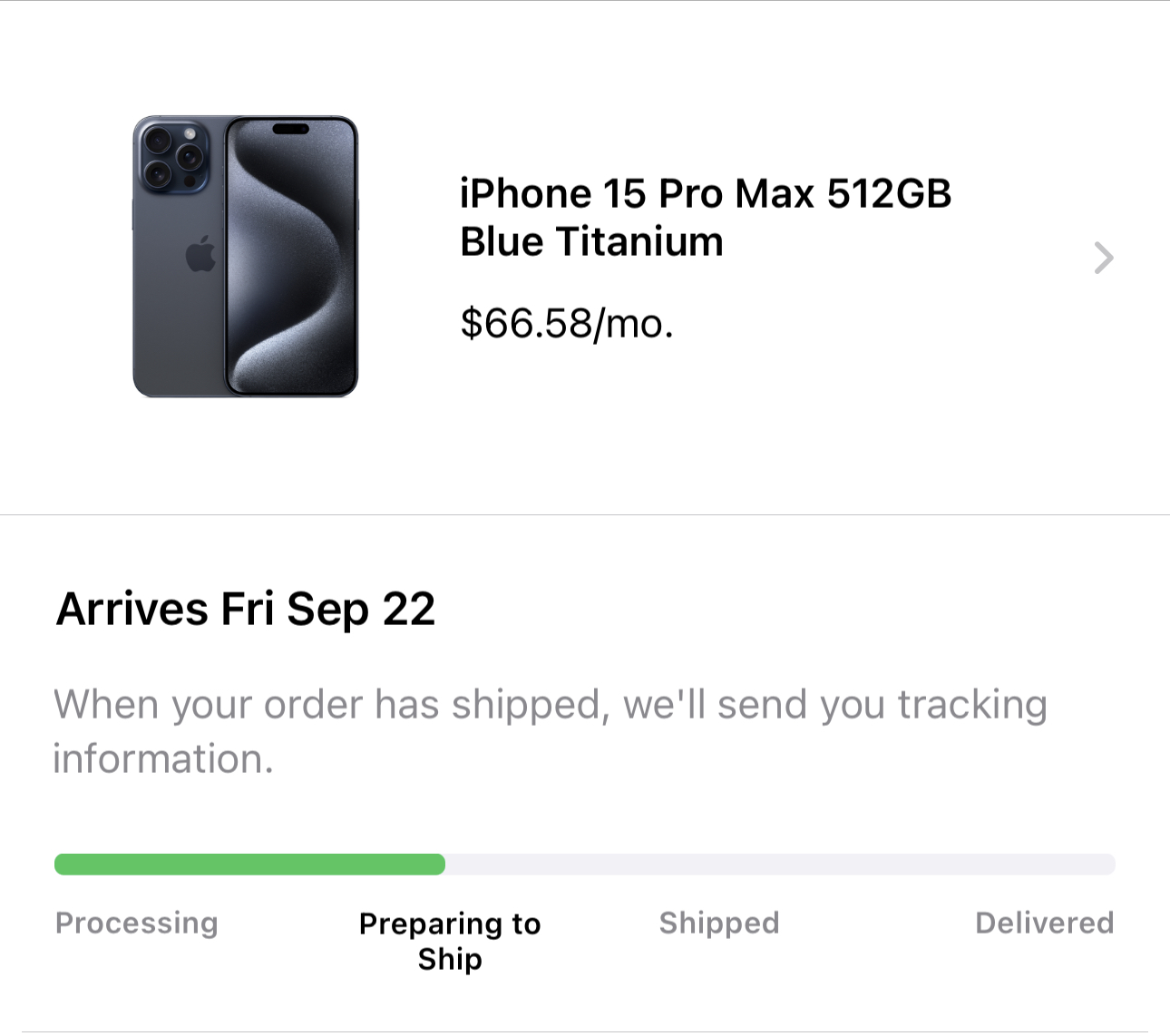Tap the Arrives Fri Sep 22 heading
1170x1036 pixels.
246,609
